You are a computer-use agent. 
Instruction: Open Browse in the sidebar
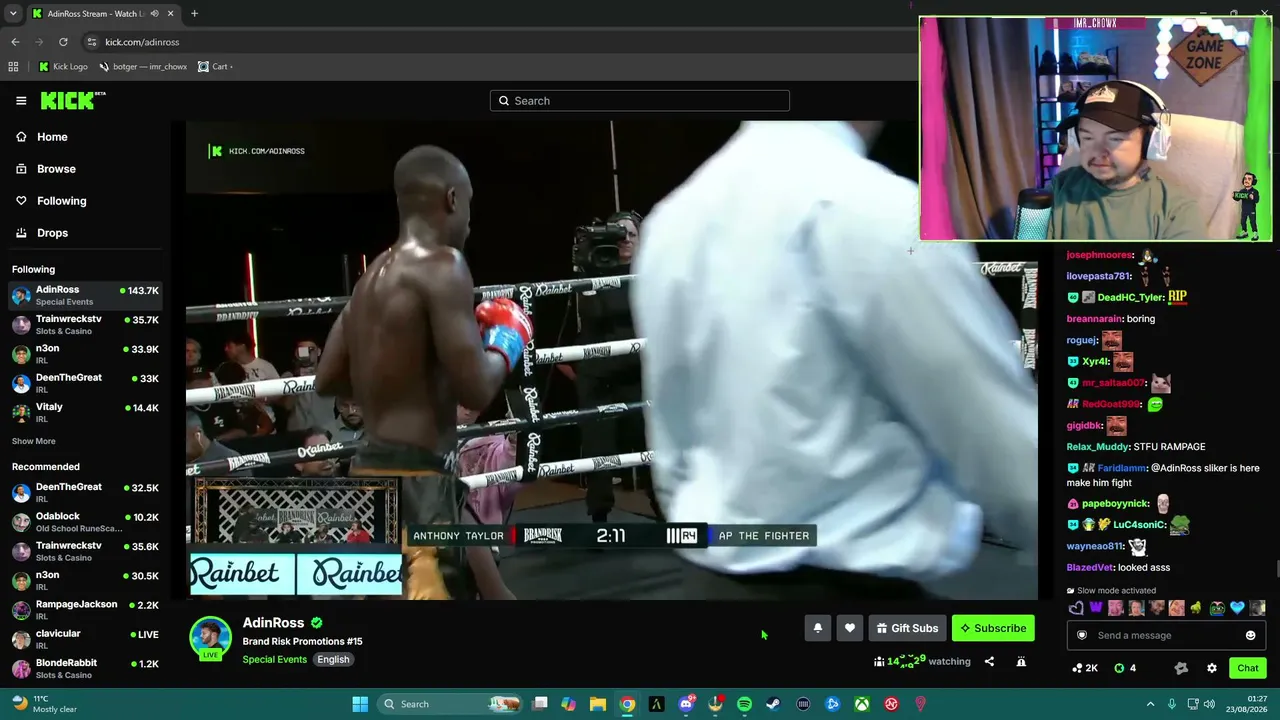tap(56, 169)
